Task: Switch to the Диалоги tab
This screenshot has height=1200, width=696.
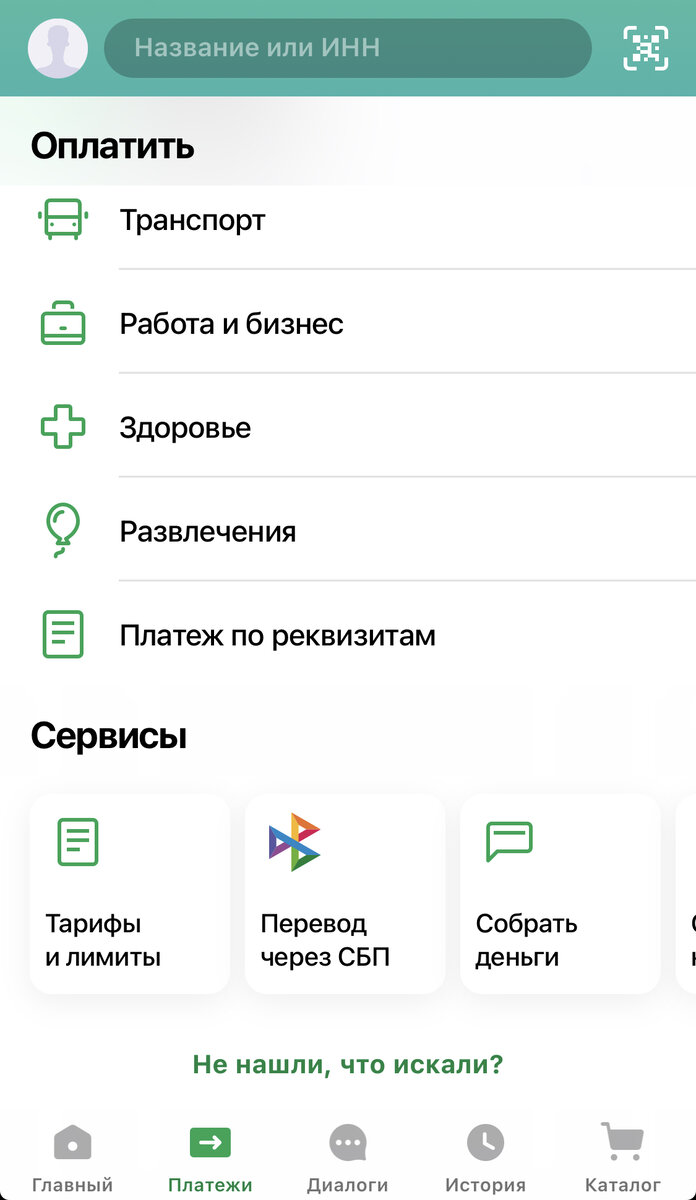Action: coord(348,1160)
